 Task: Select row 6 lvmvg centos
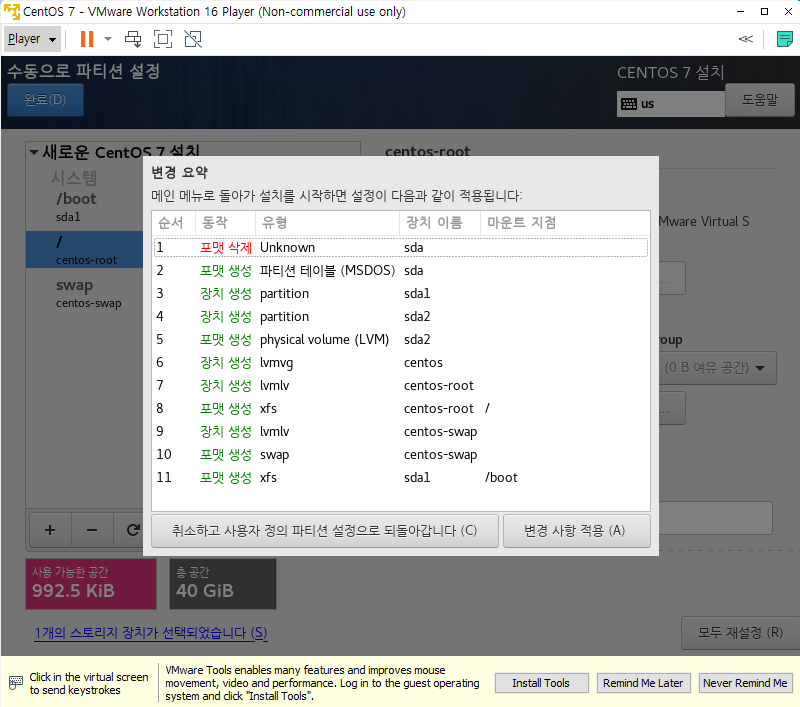click(x=401, y=362)
